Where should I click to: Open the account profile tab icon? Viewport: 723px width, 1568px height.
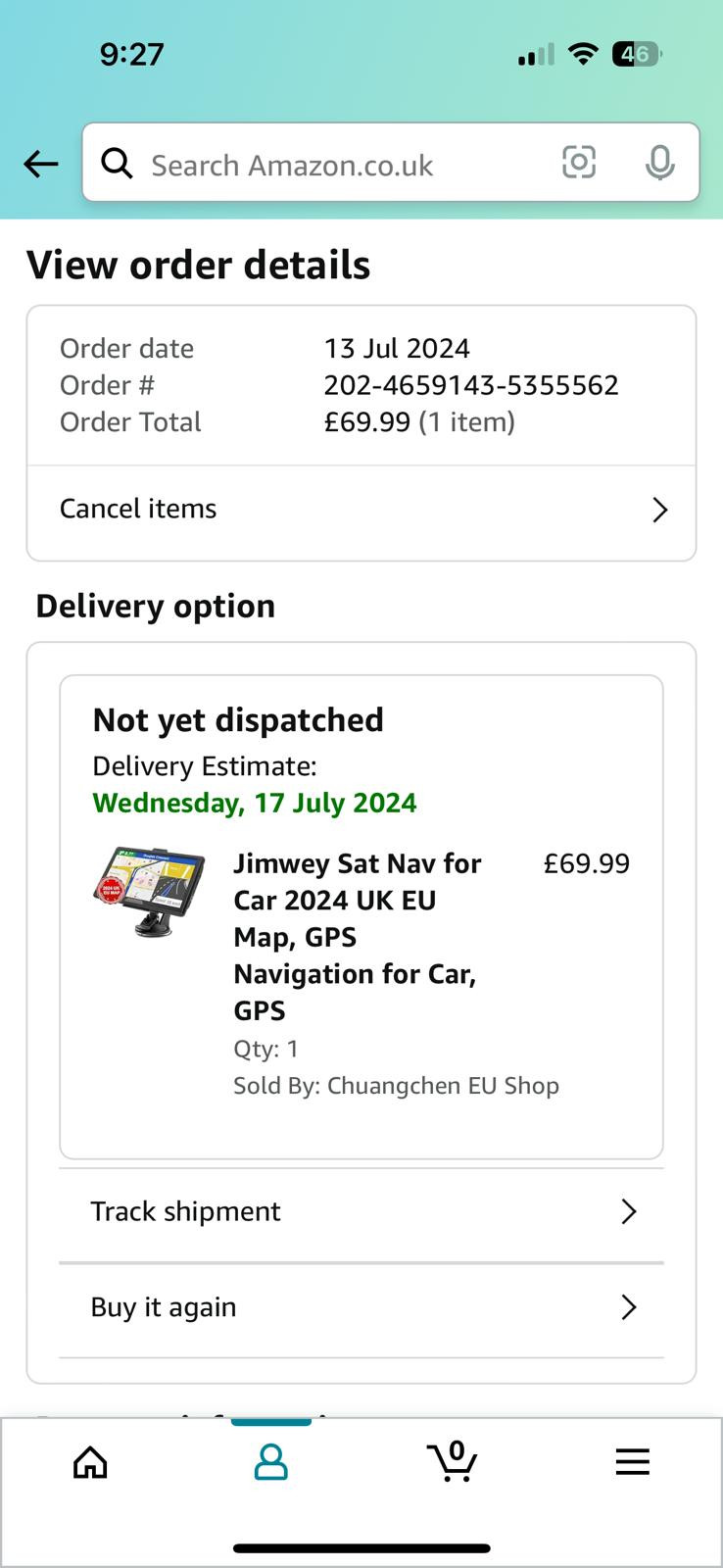click(270, 1462)
